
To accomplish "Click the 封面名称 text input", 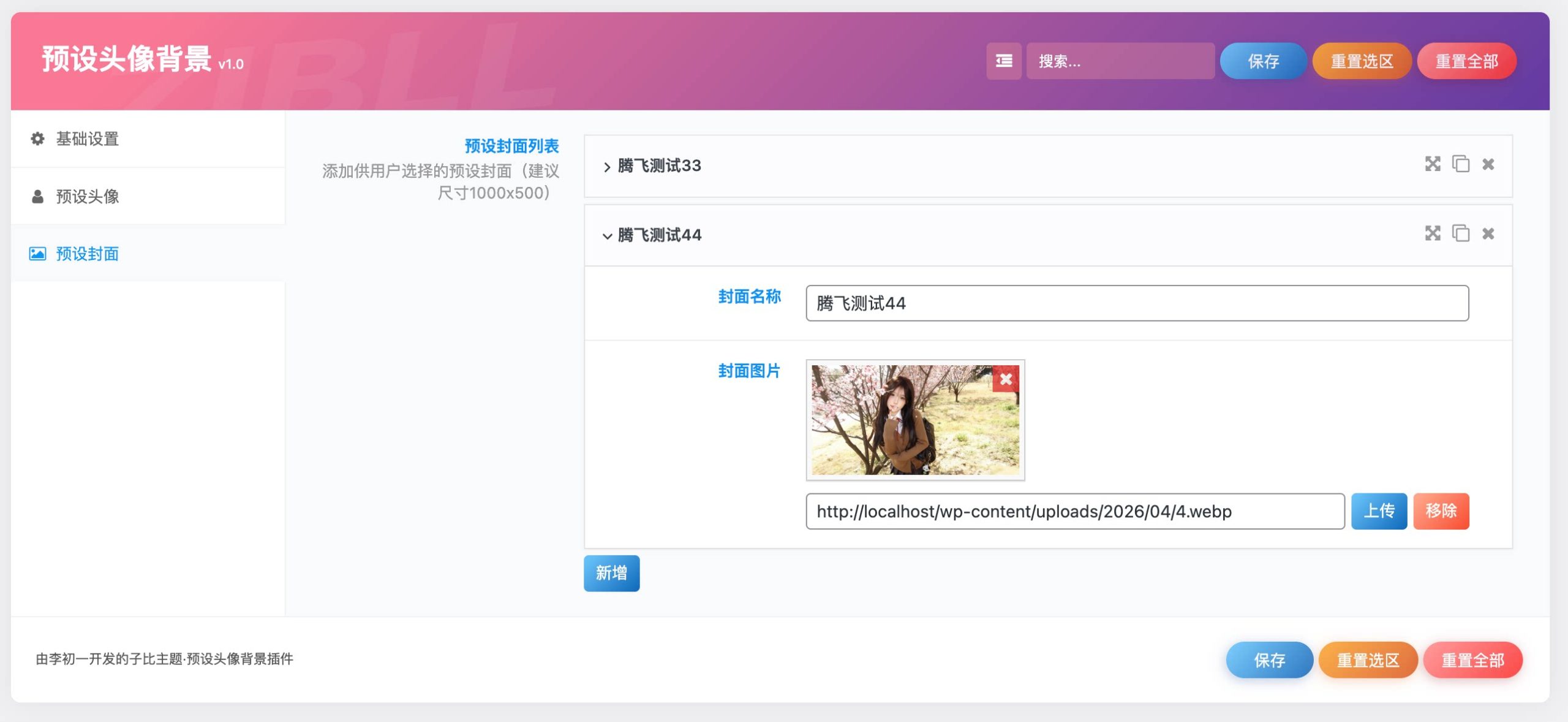I will (1137, 303).
